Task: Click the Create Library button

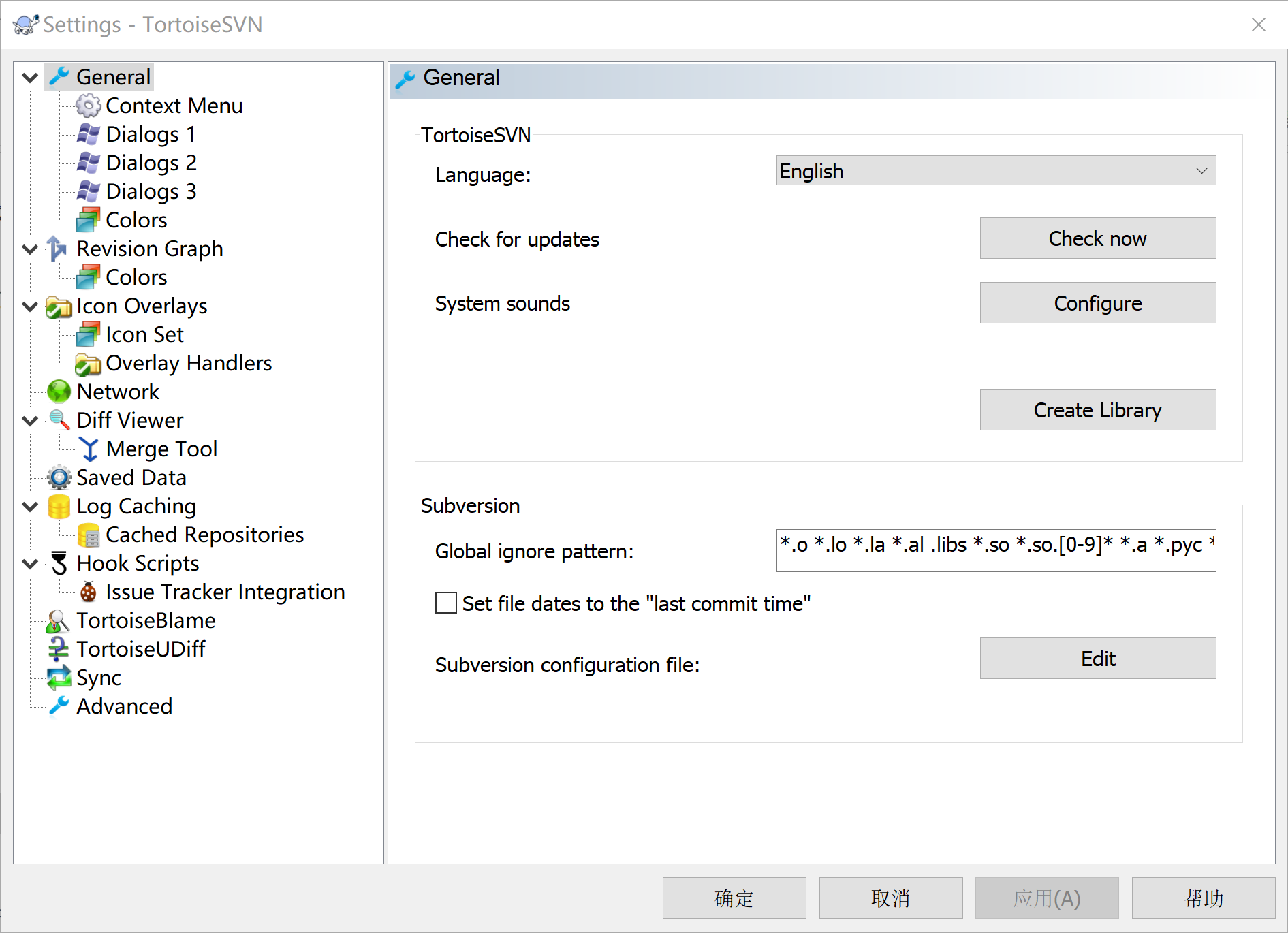Action: click(1098, 410)
